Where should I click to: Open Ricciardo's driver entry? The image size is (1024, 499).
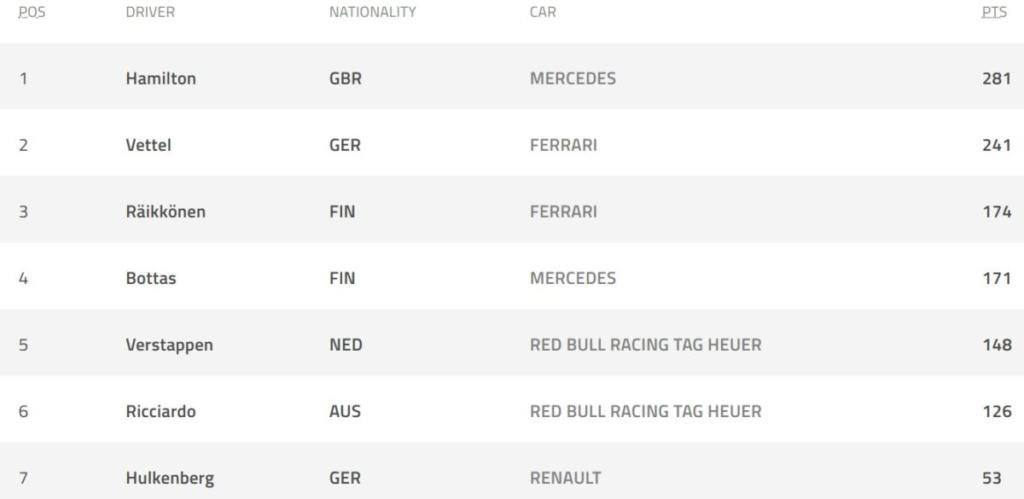(x=161, y=411)
